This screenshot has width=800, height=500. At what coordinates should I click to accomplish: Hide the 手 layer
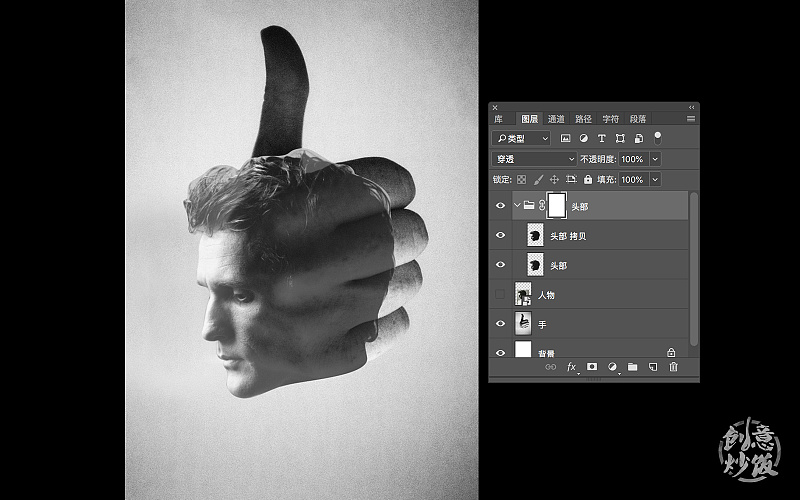[x=501, y=324]
